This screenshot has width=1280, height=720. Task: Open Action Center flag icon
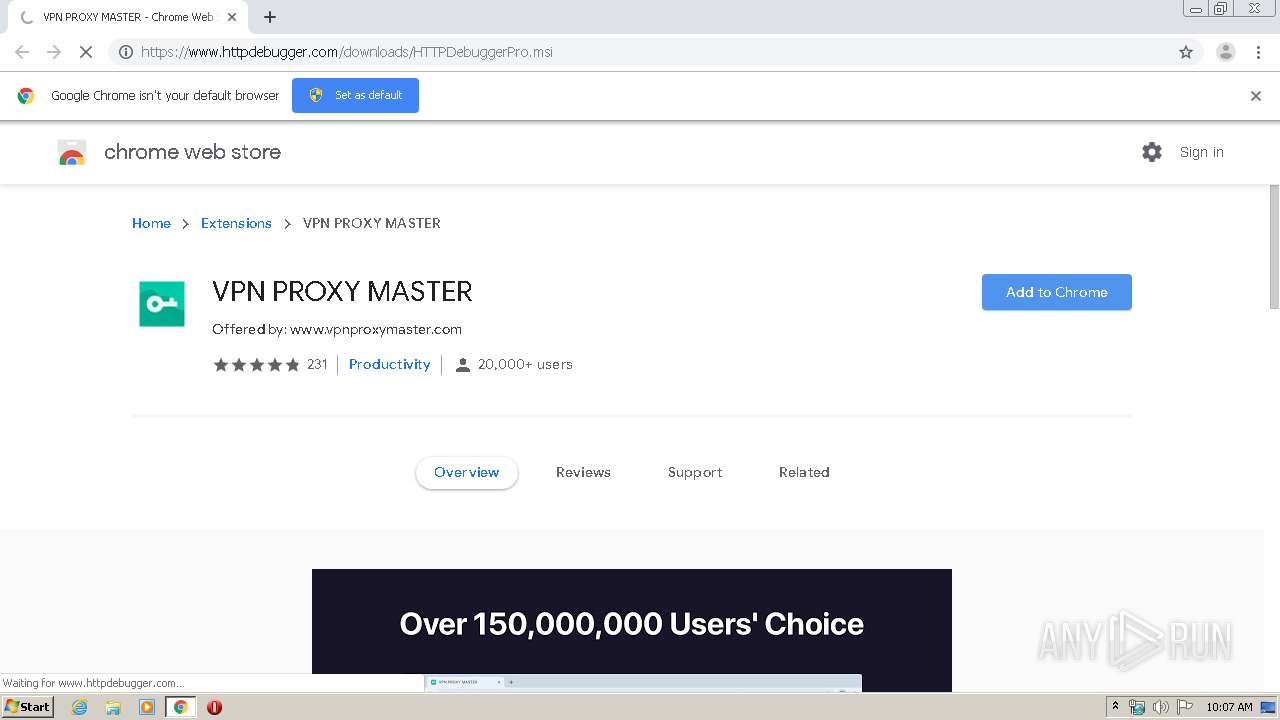(x=1185, y=707)
